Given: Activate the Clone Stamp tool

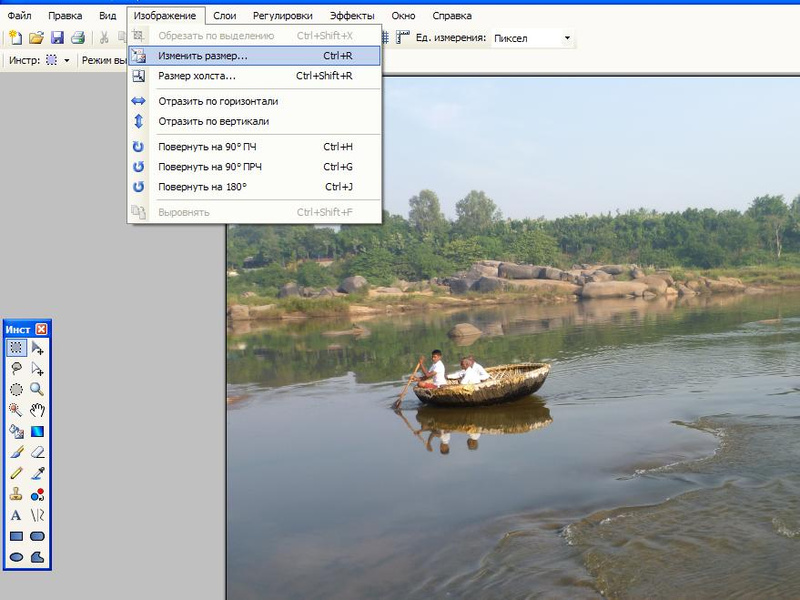Looking at the screenshot, I should coord(16,494).
